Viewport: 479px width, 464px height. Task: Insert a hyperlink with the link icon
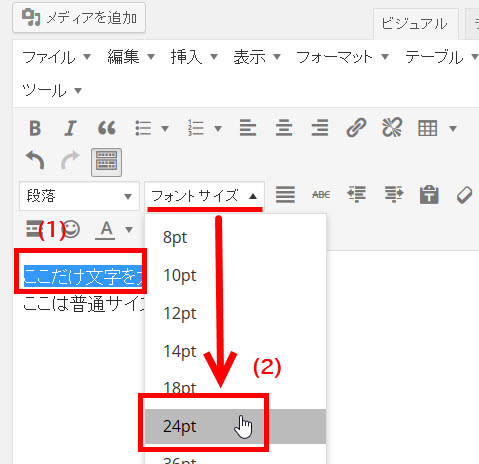pos(356,128)
